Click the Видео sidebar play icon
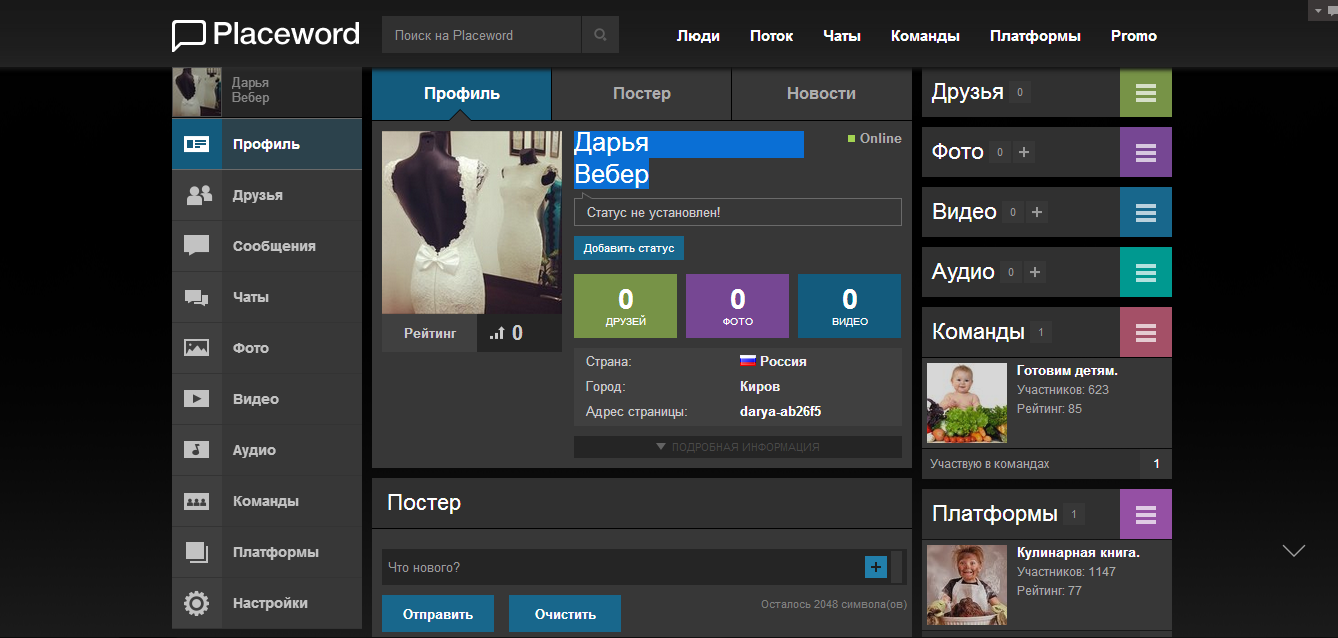Screen dimensions: 1338x638 [197, 399]
